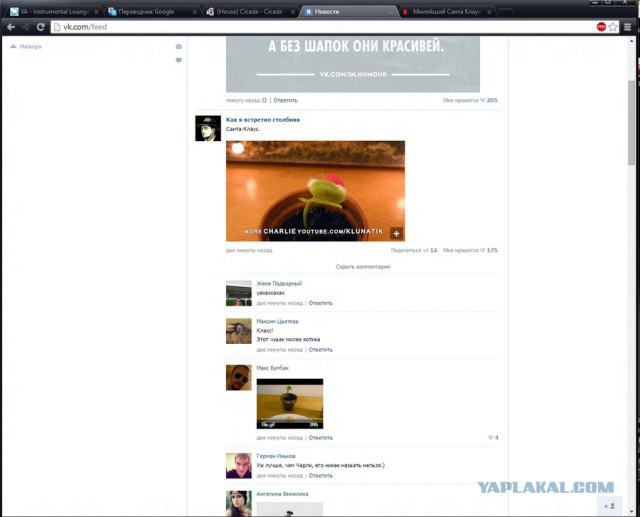Viewport: 640px width, 517px height.
Task: Click the browser forward arrow
Action: coord(26,27)
